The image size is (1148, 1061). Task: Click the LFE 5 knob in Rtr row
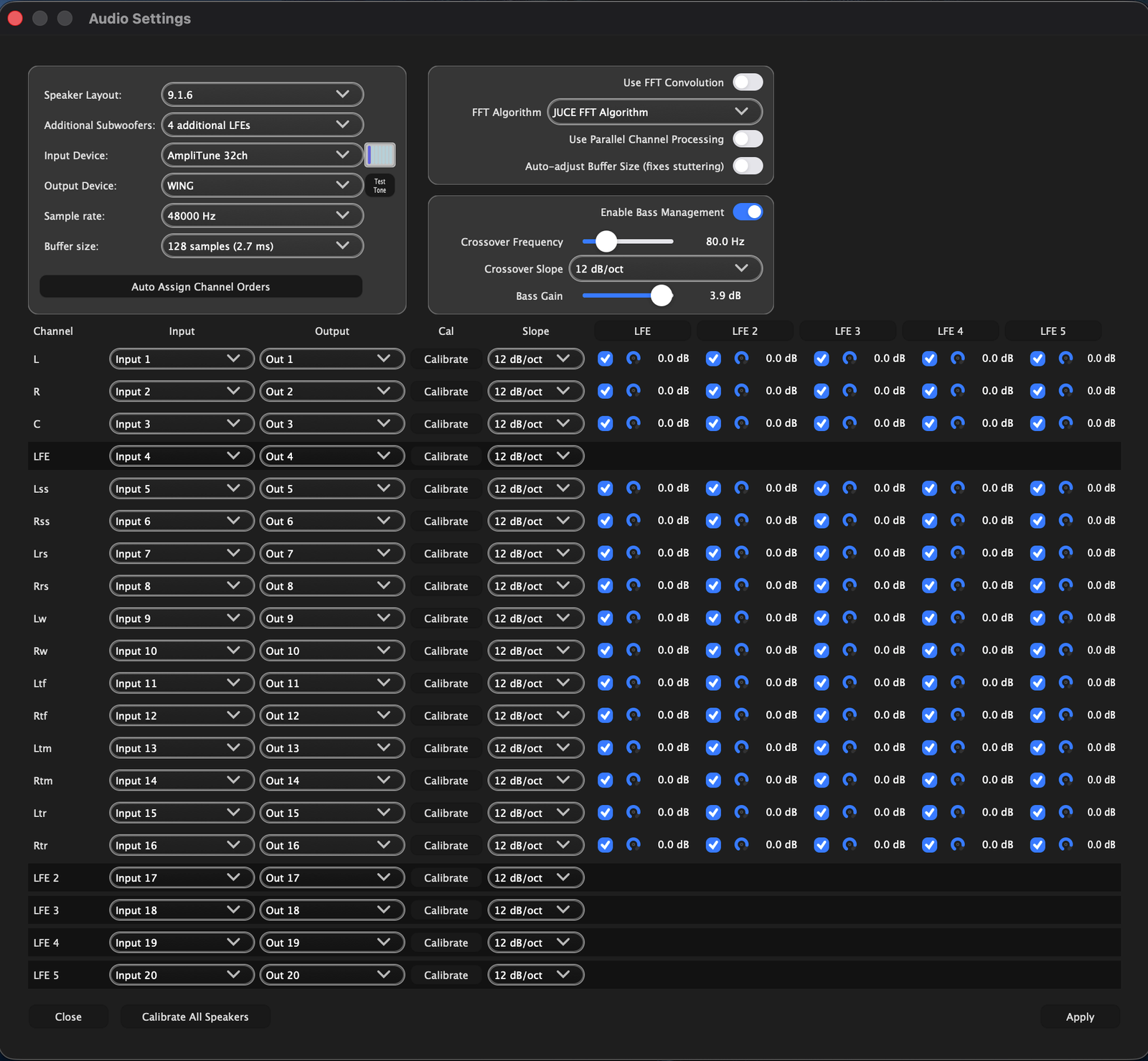point(1065,845)
